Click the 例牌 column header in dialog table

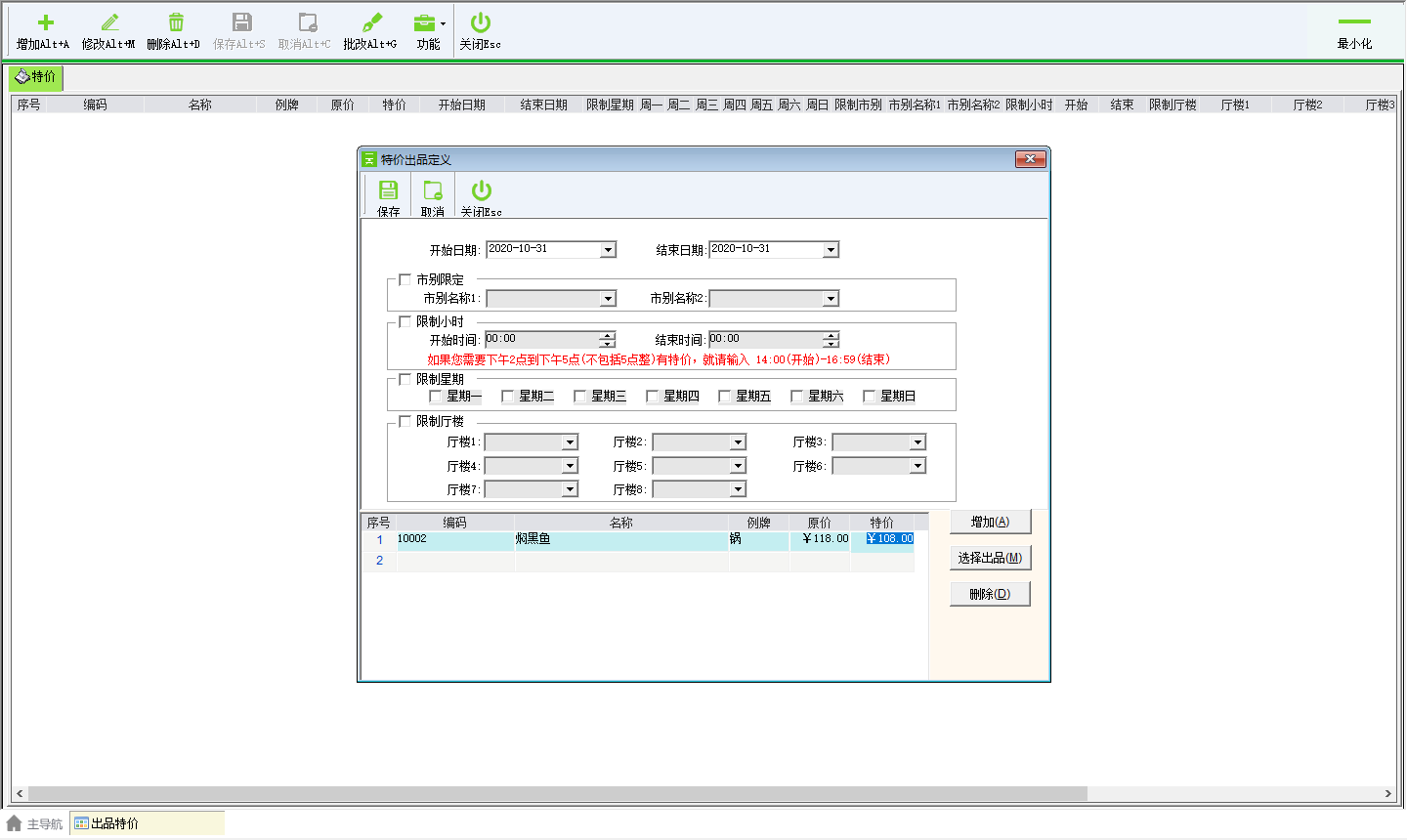point(758,523)
